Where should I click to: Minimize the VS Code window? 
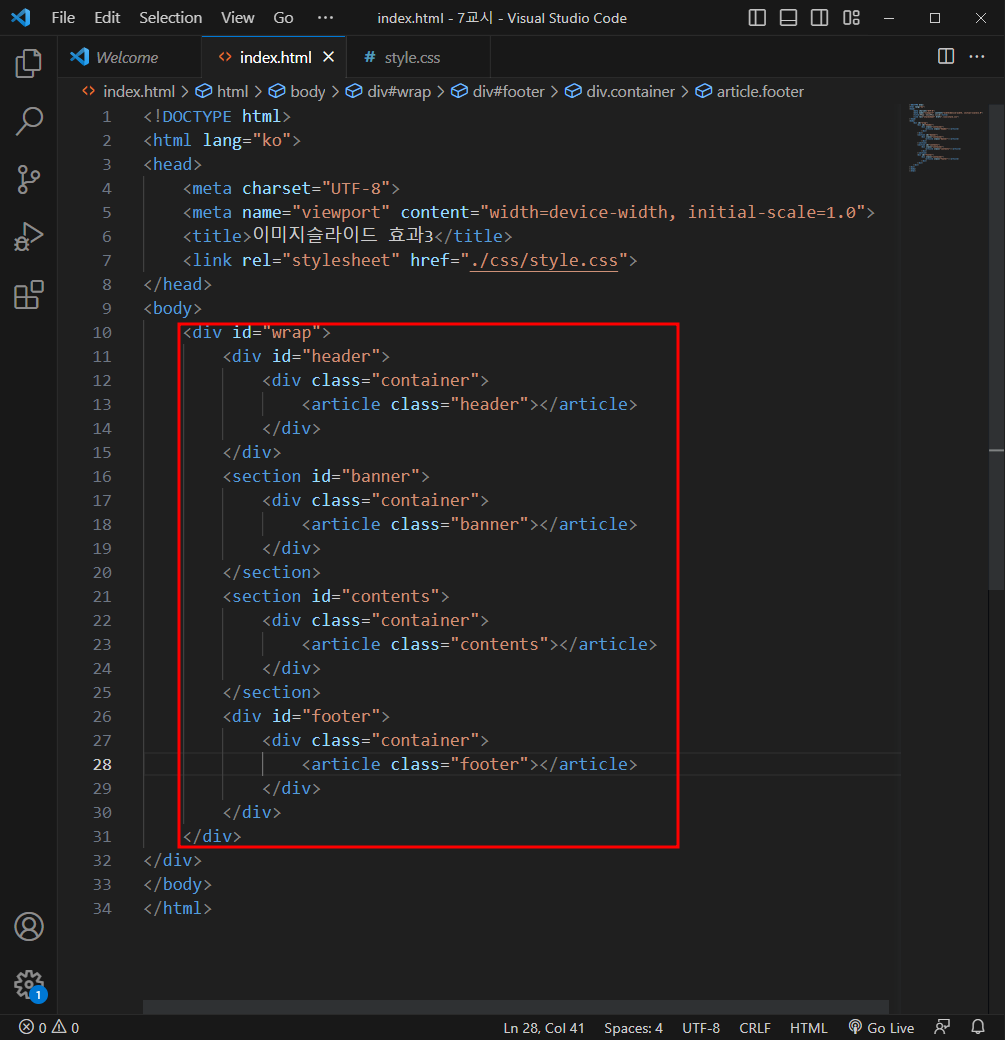tap(889, 18)
